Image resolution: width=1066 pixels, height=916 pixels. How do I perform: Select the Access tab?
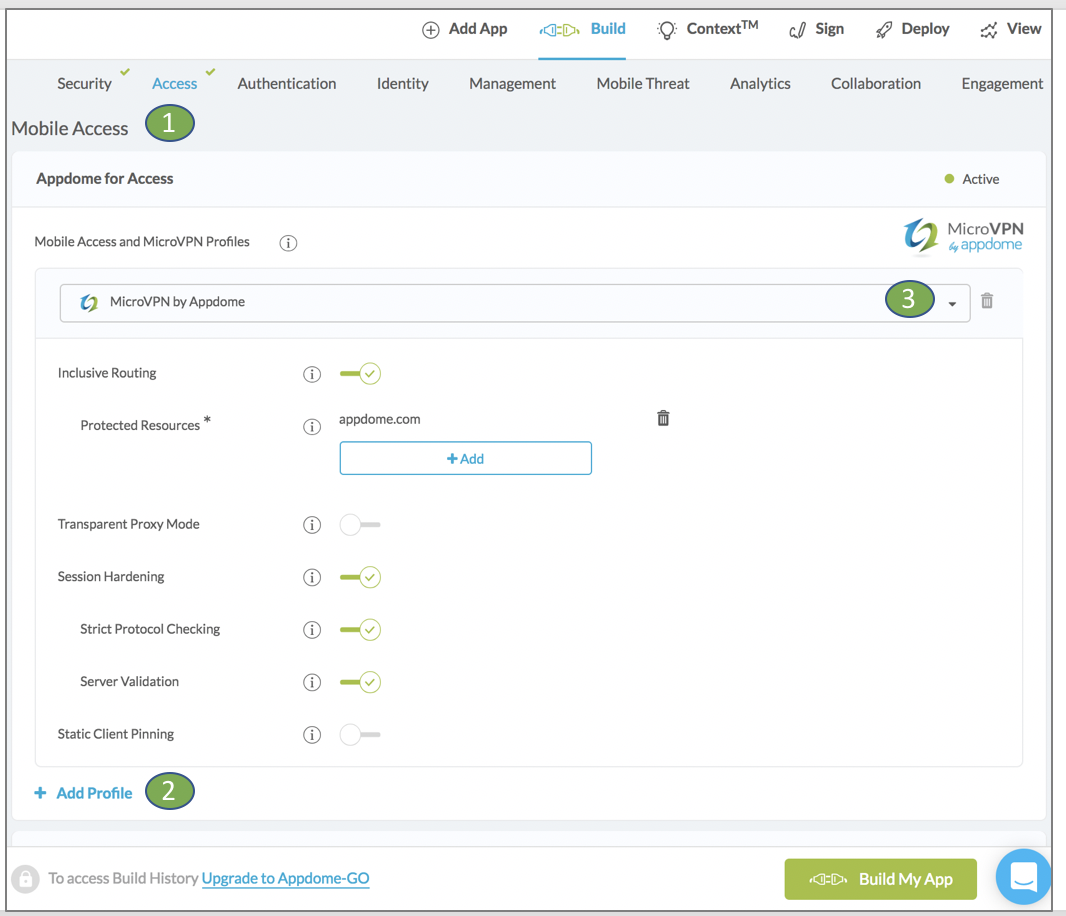tap(175, 84)
